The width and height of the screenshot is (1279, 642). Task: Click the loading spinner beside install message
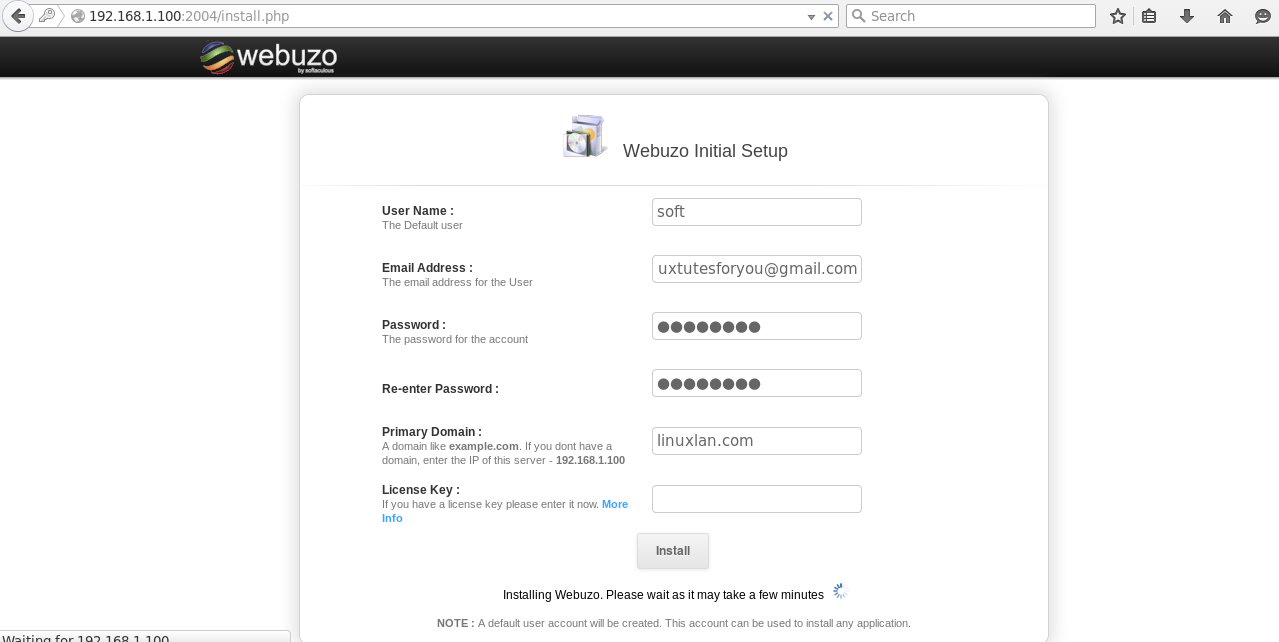840,592
